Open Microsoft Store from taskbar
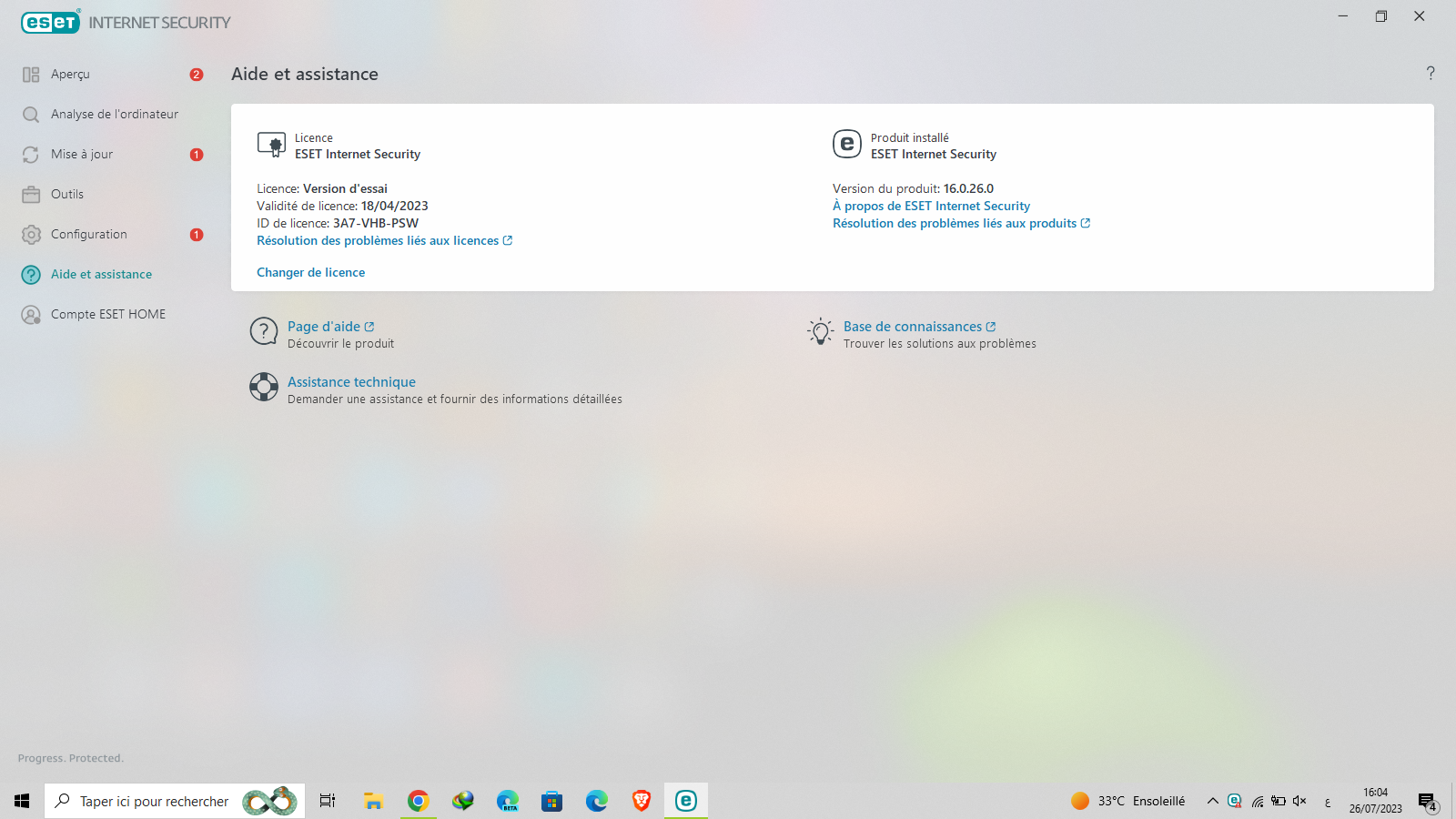Image resolution: width=1456 pixels, height=819 pixels. coord(551,801)
